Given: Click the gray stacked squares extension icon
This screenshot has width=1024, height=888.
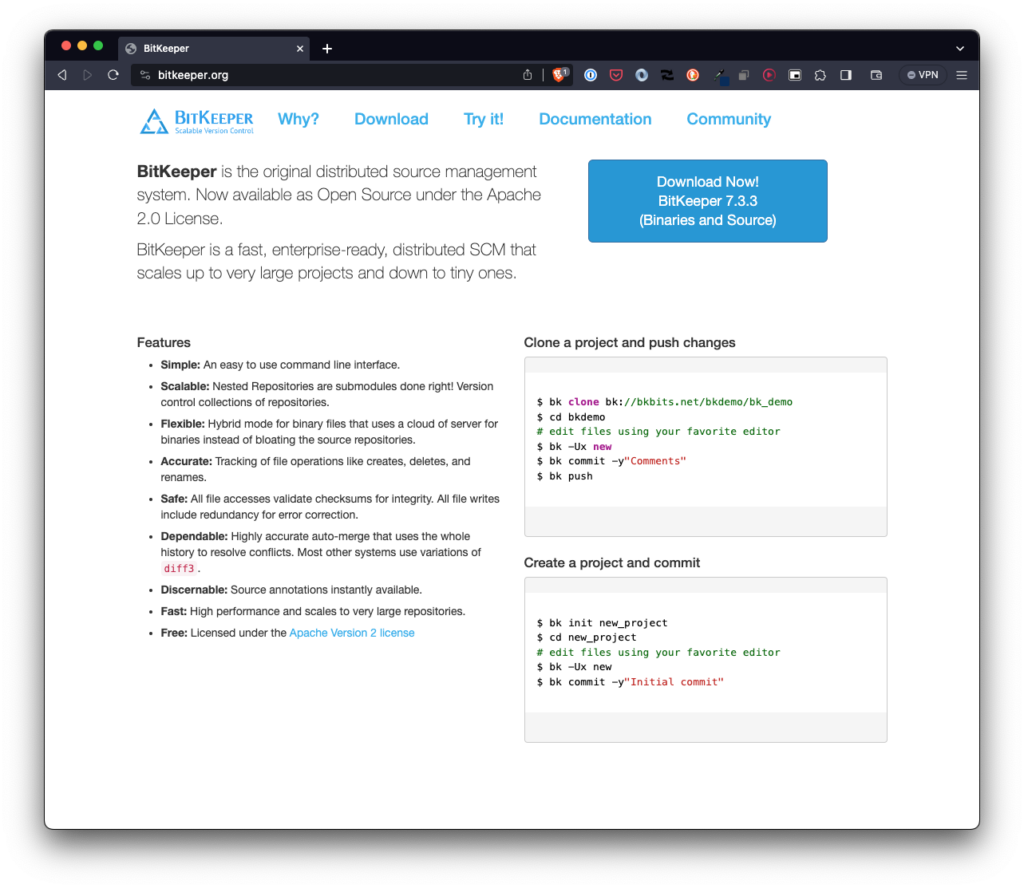Looking at the screenshot, I should tap(744, 75).
